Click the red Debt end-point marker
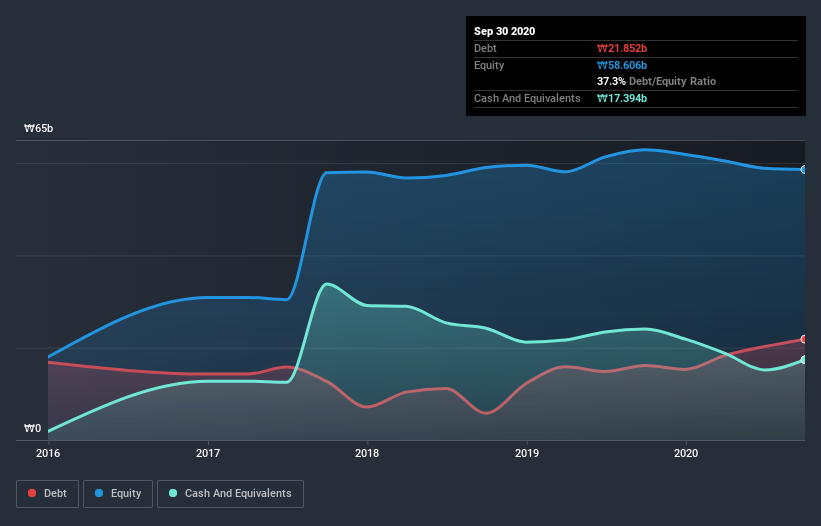The image size is (821, 526). pos(803,339)
